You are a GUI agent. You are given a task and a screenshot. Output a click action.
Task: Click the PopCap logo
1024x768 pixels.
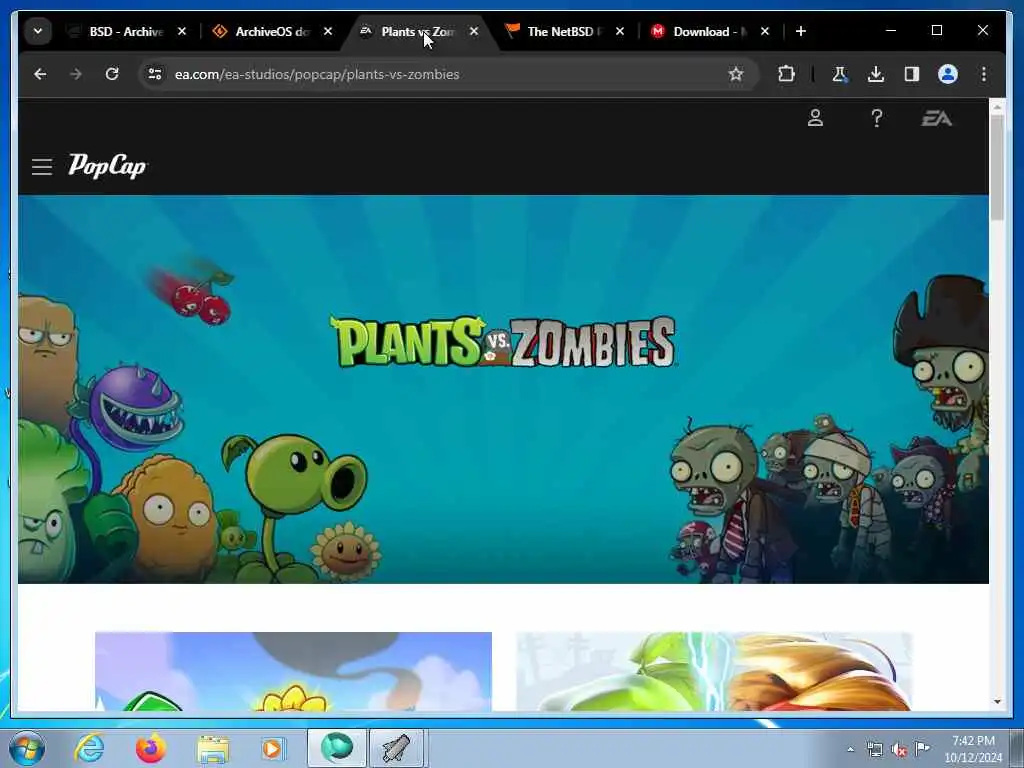pyautogui.click(x=108, y=166)
